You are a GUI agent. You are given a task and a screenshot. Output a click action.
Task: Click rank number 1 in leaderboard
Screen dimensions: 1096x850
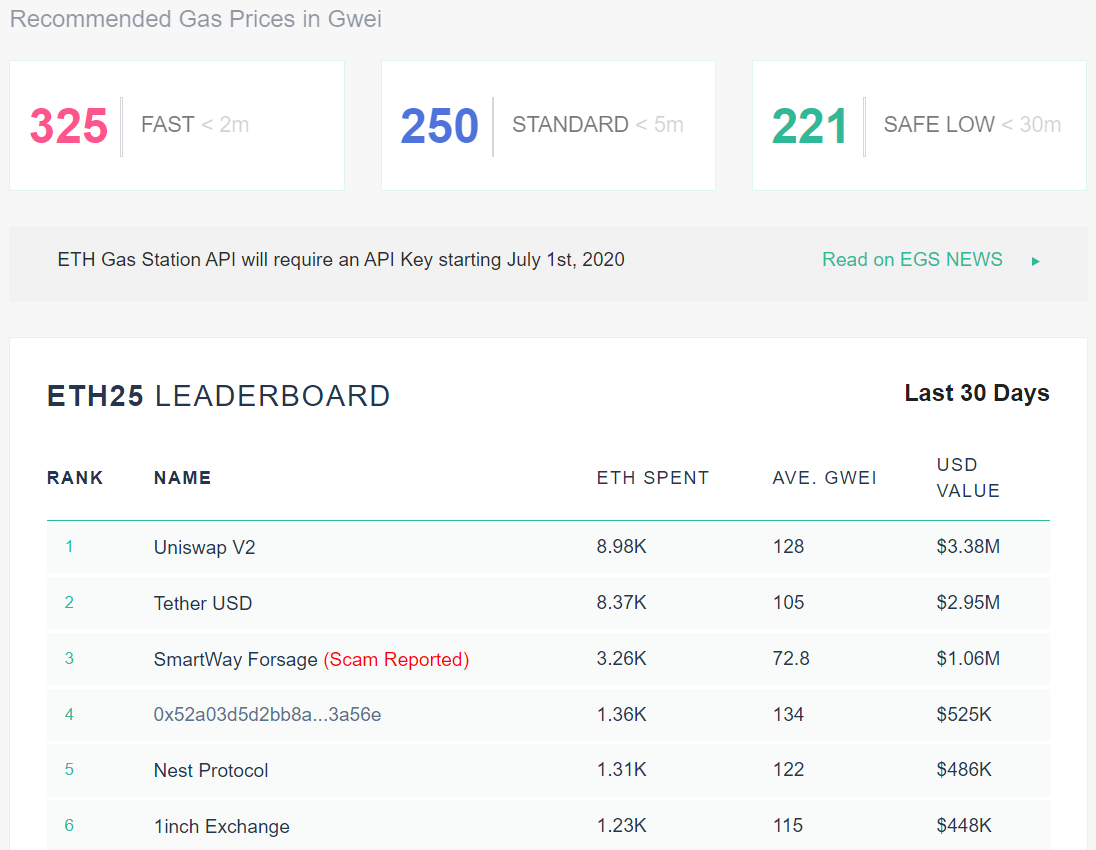point(69,547)
